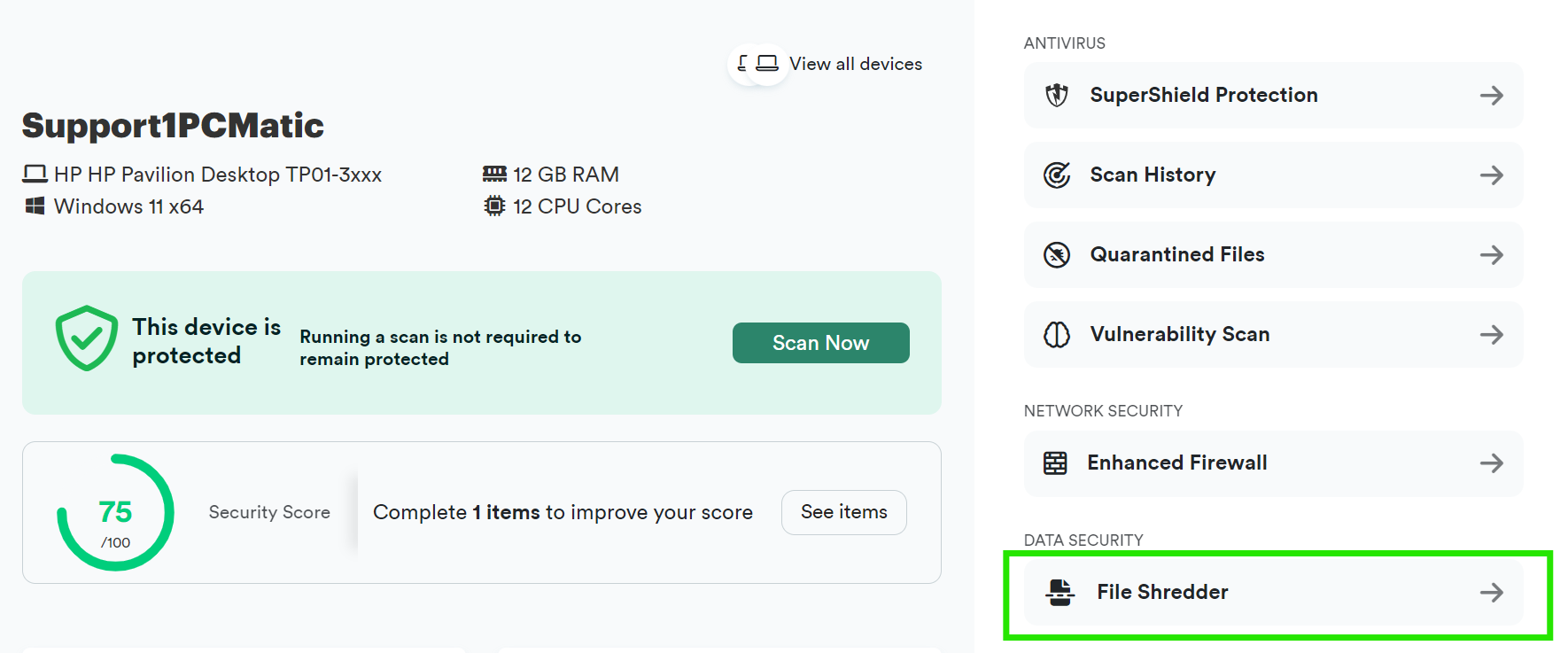This screenshot has height=653, width=1568.
Task: Click the File Shredder icon
Action: pos(1060,592)
